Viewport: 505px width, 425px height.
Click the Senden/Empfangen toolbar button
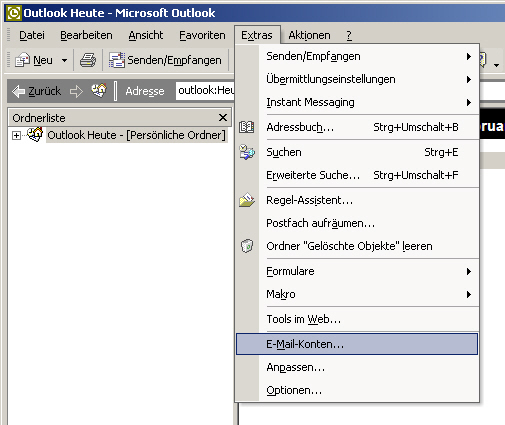(165, 60)
